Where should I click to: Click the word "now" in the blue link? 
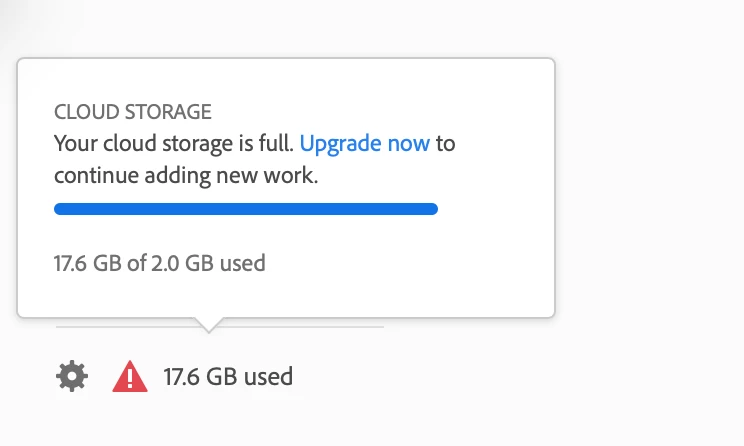[x=409, y=144]
